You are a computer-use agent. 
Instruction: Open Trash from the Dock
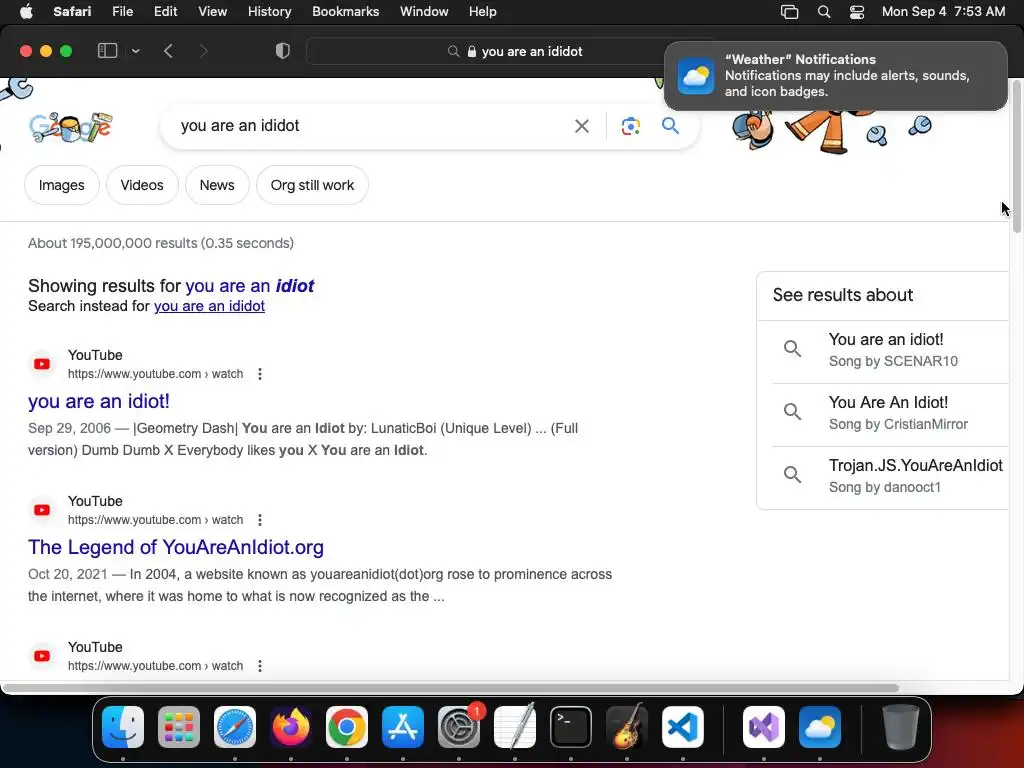901,727
